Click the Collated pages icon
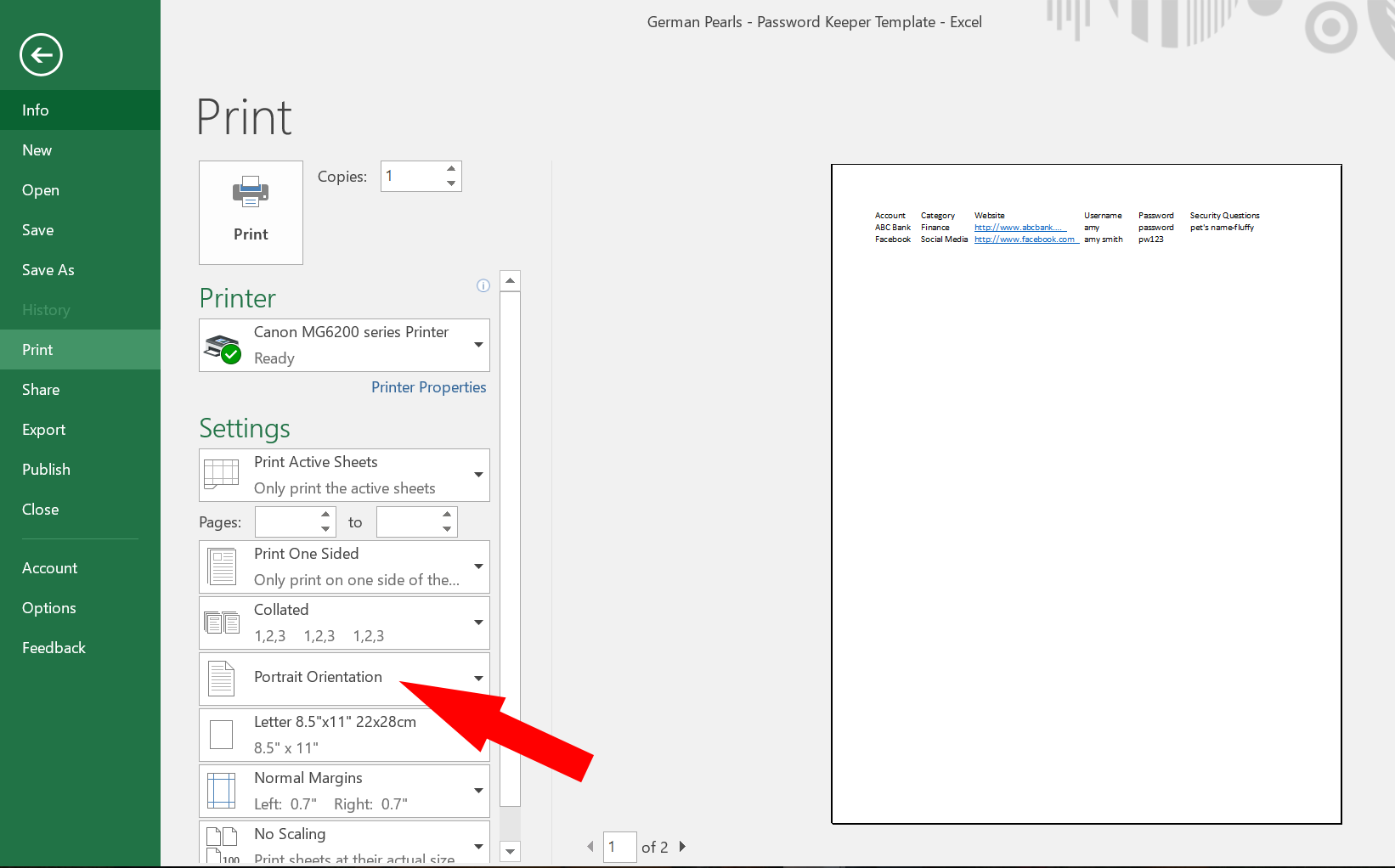The width and height of the screenshot is (1395, 868). coord(221,622)
